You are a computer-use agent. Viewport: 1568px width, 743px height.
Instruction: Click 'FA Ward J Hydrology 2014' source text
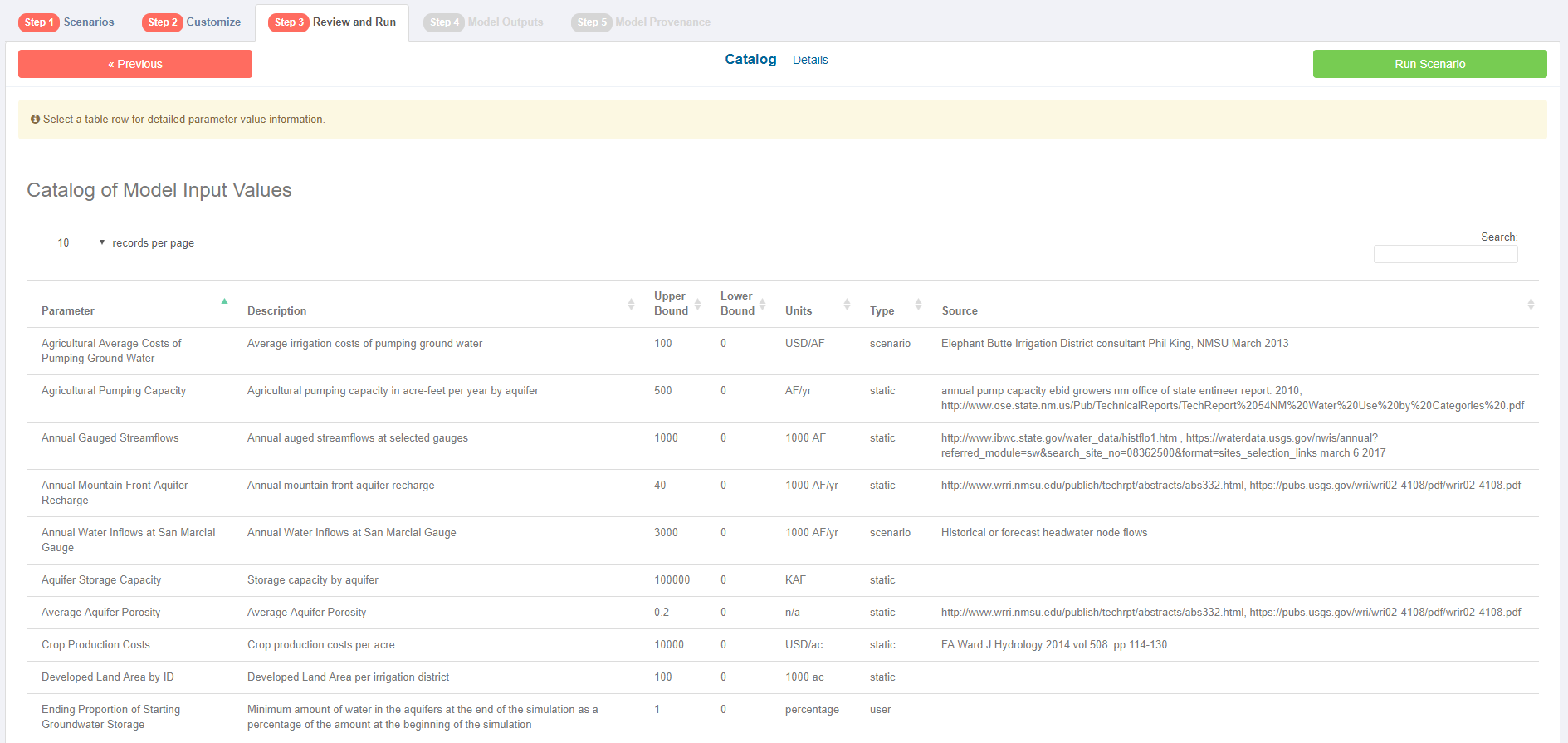pos(1054,645)
